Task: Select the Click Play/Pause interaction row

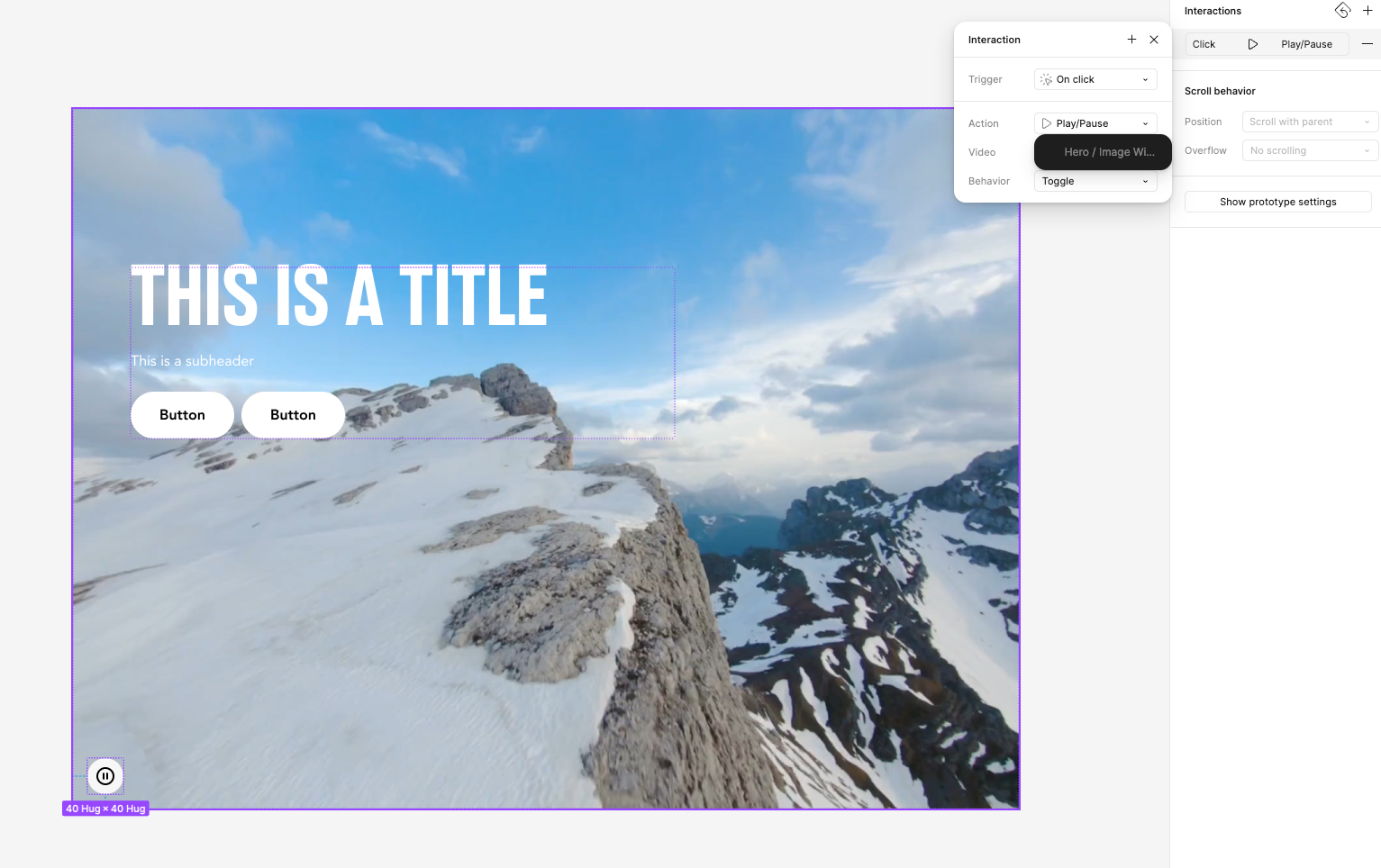Action: 1267,44
